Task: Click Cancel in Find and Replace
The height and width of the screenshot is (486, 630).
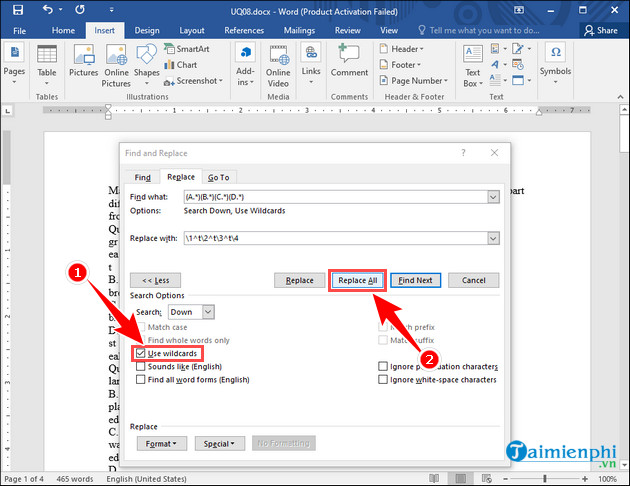Action: 473,280
